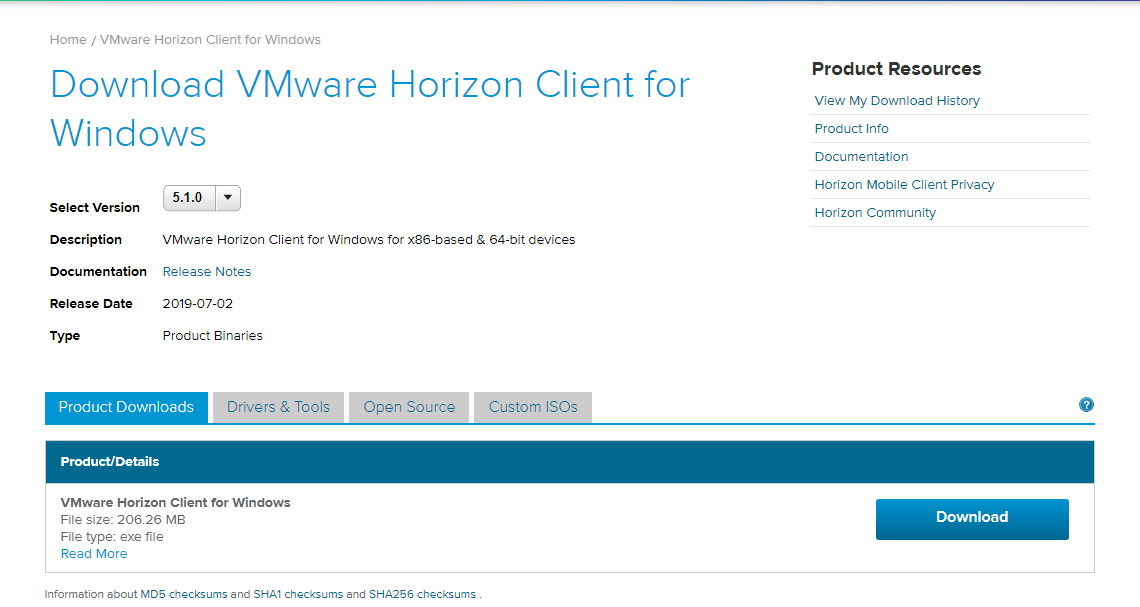This screenshot has width=1140, height=607.
Task: Click the 'File size: 206.26 MB' text
Action: click(x=123, y=520)
